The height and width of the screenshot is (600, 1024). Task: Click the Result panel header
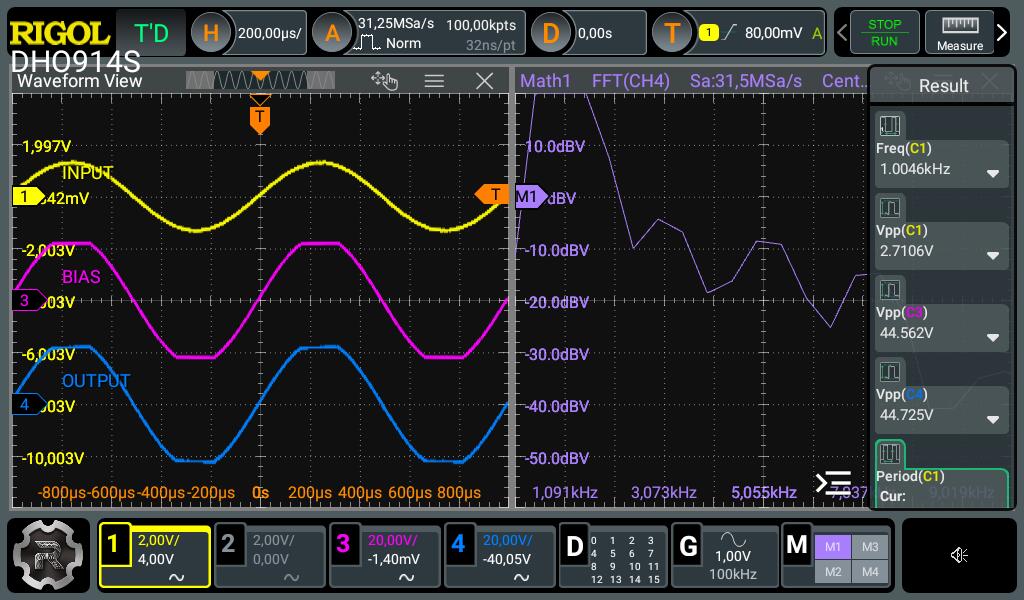click(942, 85)
